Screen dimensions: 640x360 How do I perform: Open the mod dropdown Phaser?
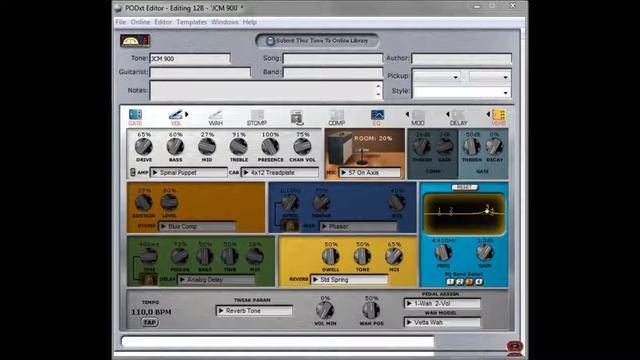pyautogui.click(x=358, y=226)
